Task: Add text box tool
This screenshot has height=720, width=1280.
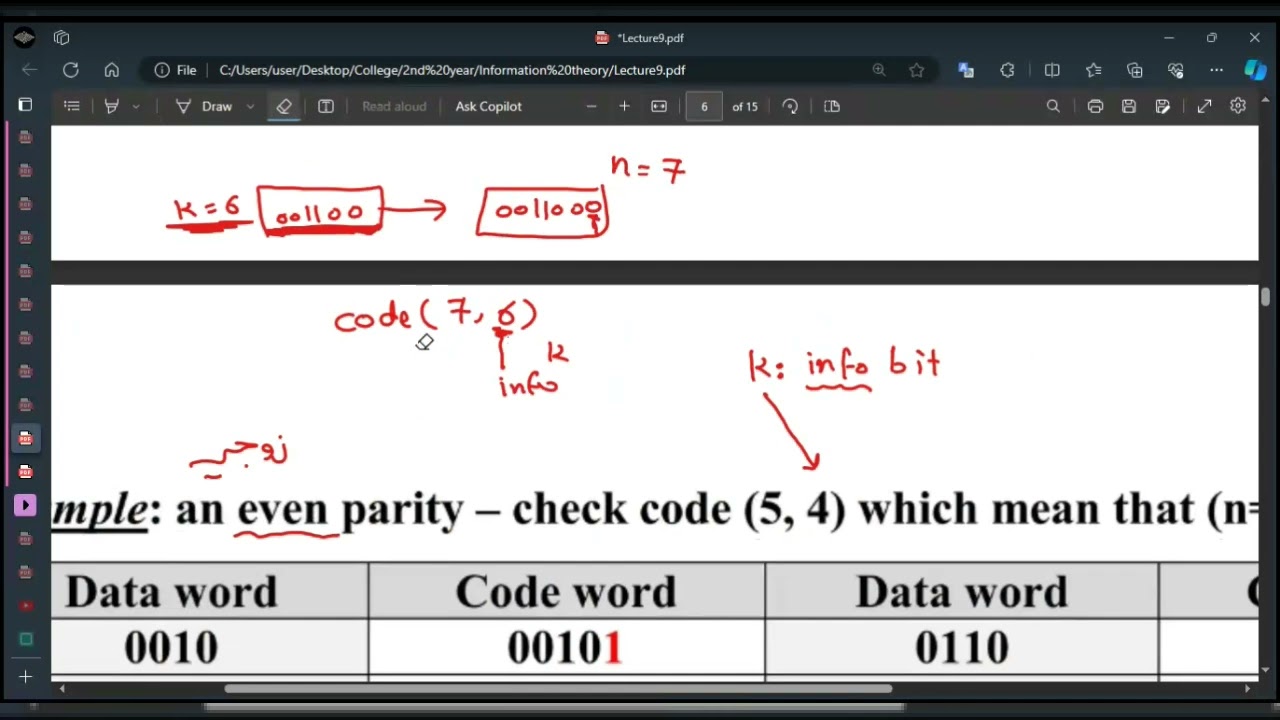Action: [x=326, y=106]
